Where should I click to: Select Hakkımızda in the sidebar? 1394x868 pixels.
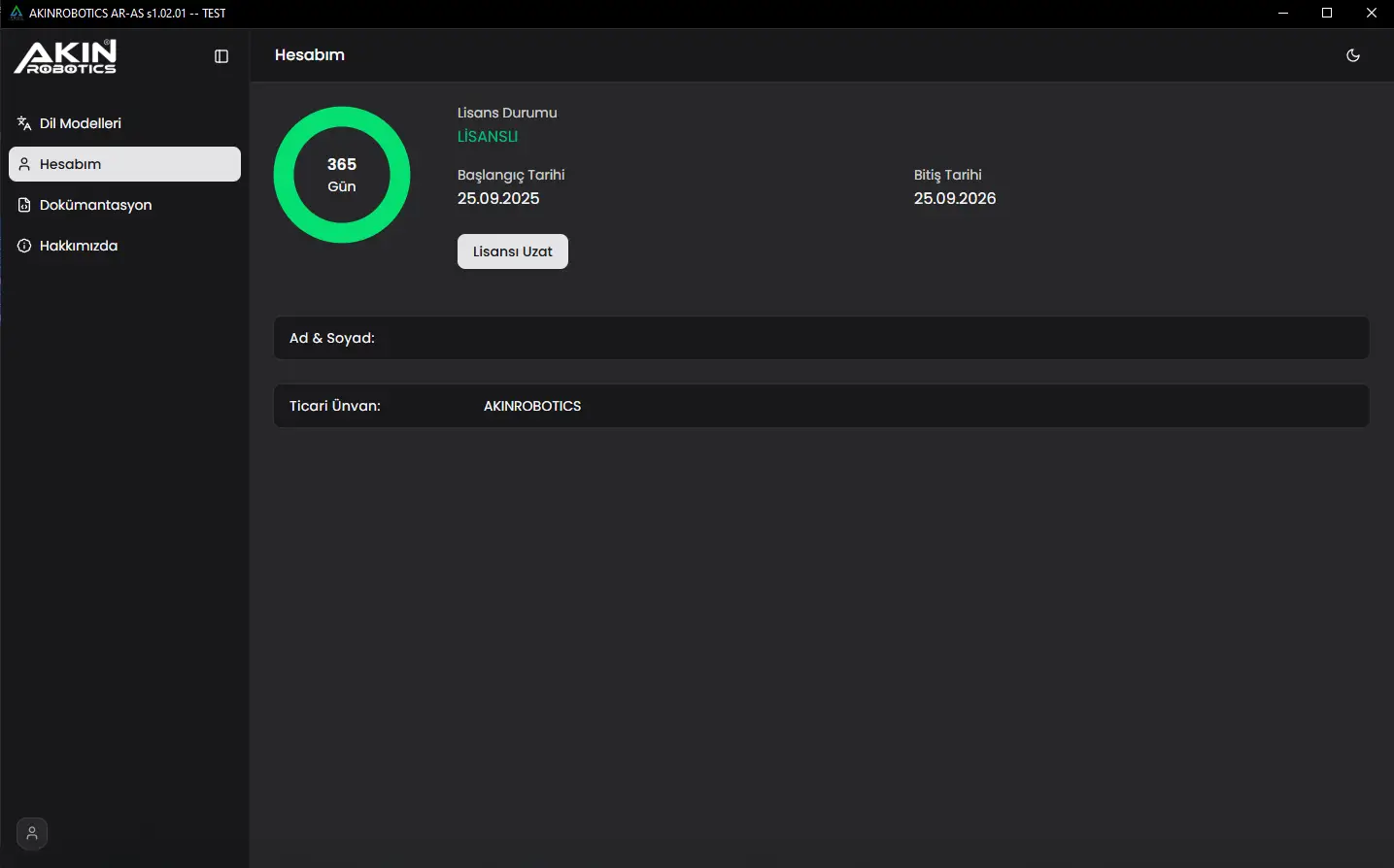pos(79,246)
